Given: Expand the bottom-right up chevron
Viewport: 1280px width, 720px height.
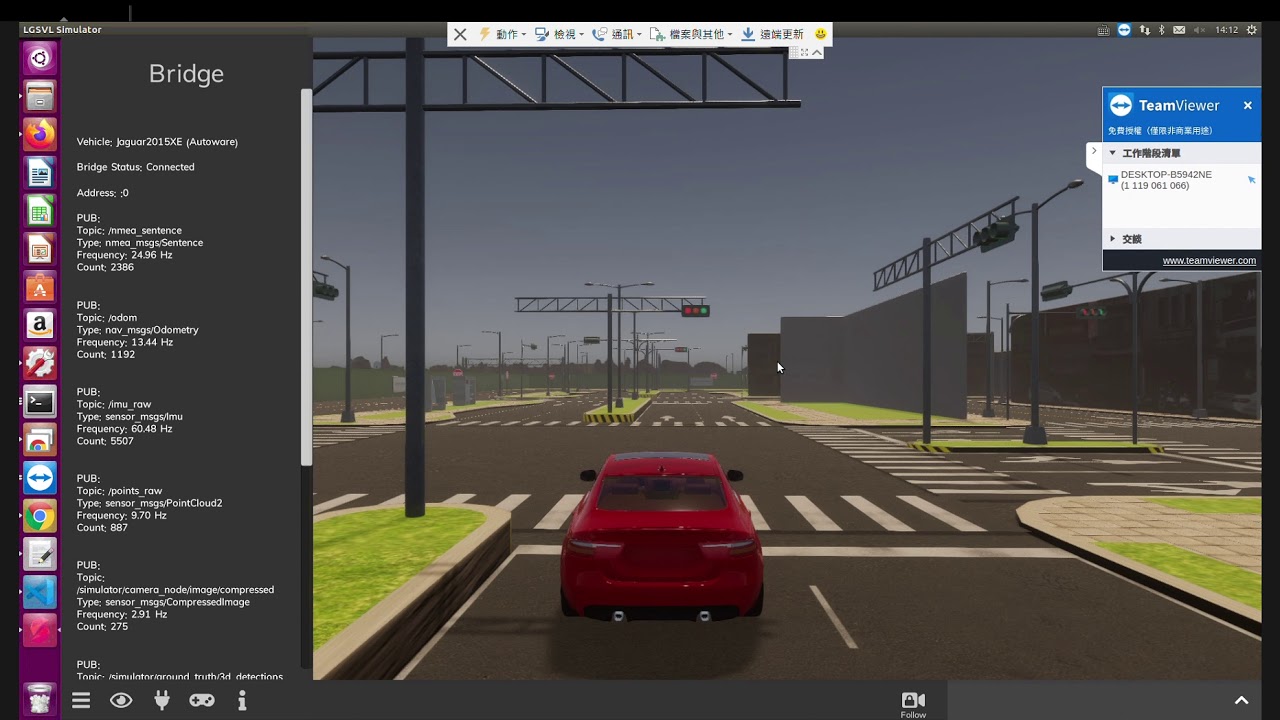Looking at the screenshot, I should click(x=1241, y=701).
